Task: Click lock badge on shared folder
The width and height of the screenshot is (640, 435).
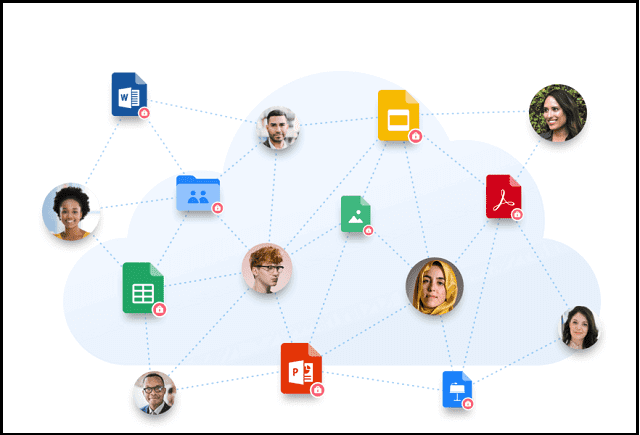Action: 218,208
